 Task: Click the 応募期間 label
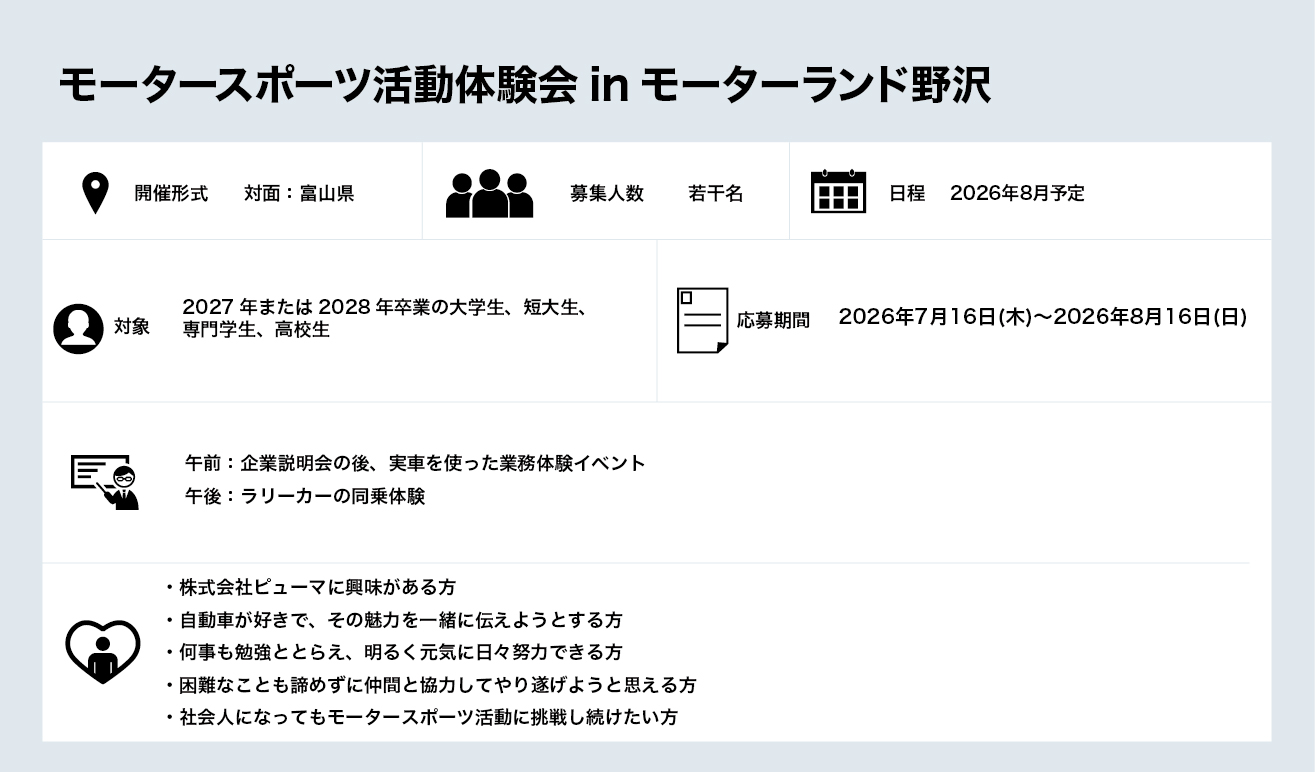coord(773,320)
